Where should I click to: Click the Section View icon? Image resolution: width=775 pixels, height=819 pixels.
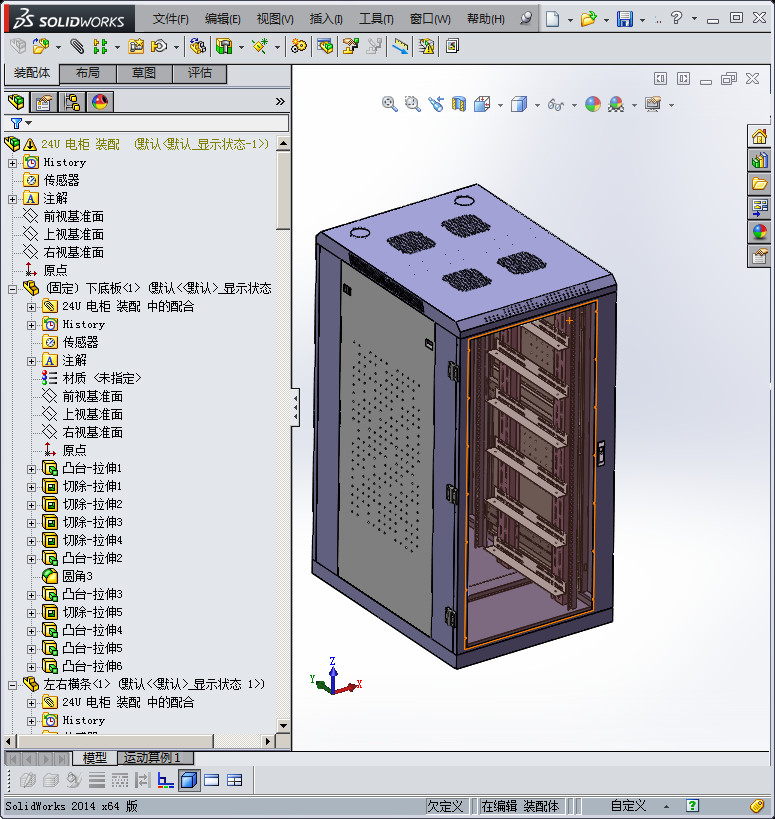(x=459, y=104)
